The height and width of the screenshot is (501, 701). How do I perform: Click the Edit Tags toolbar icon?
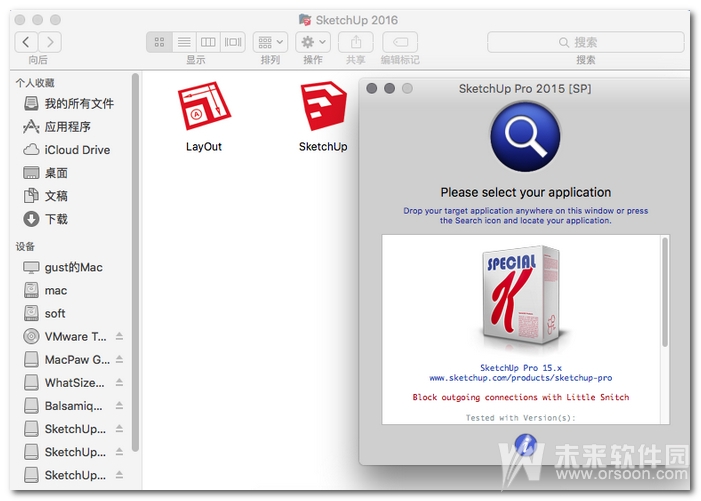pyautogui.click(x=400, y=42)
